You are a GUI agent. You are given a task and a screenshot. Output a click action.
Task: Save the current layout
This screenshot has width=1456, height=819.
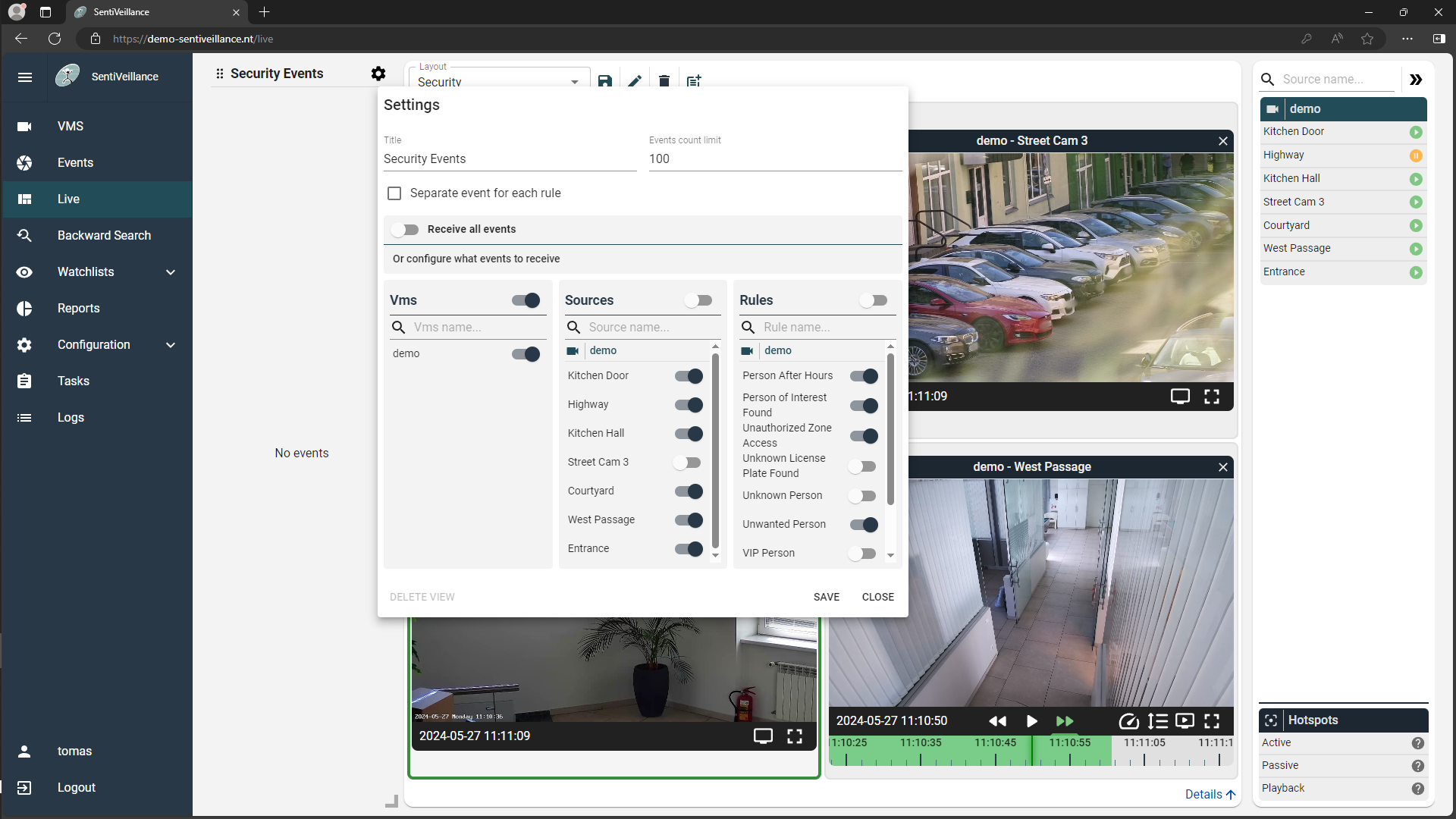(604, 80)
